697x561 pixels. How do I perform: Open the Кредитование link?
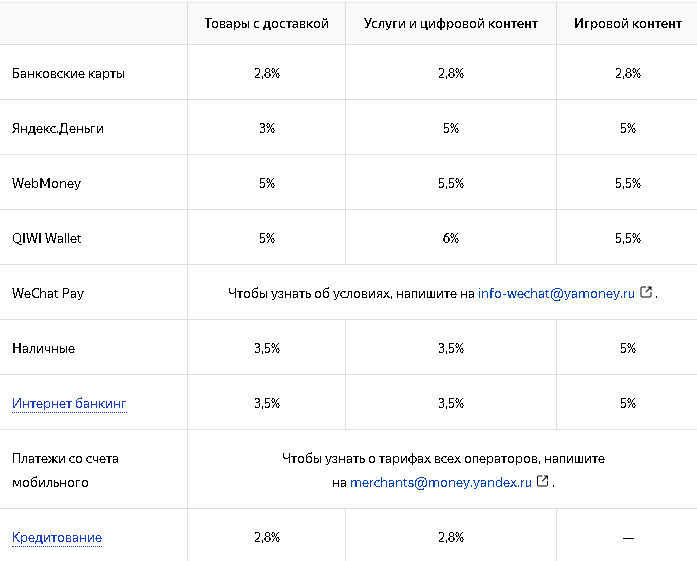tap(57, 537)
